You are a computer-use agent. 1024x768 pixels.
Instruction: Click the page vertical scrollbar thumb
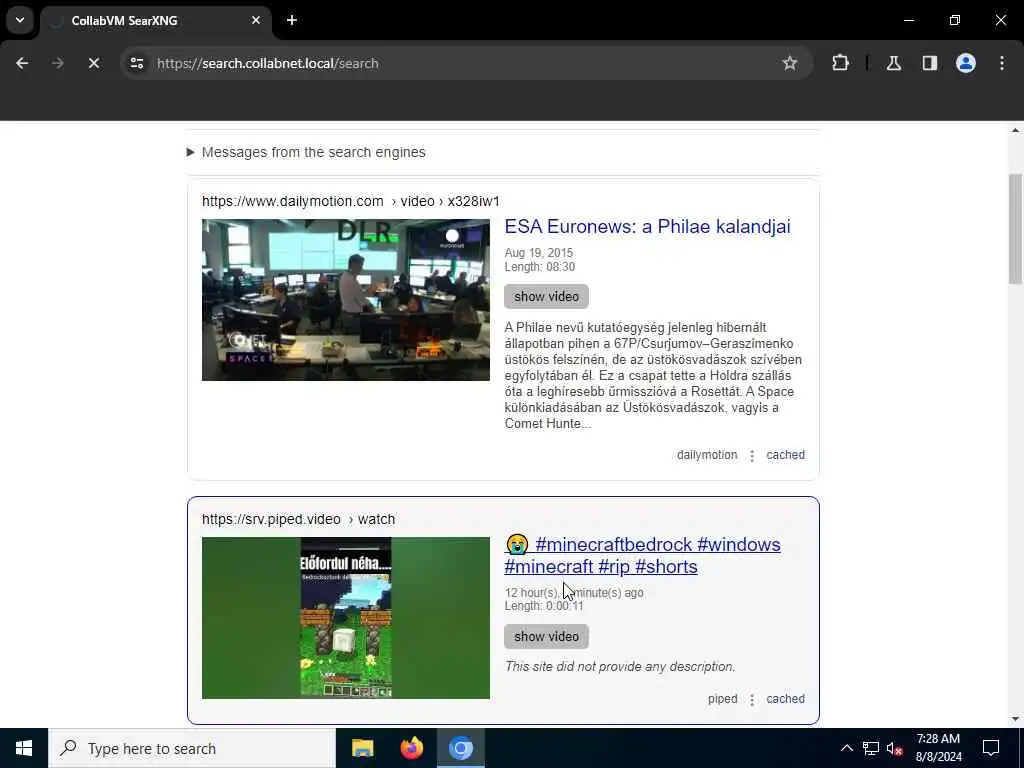click(x=1015, y=229)
